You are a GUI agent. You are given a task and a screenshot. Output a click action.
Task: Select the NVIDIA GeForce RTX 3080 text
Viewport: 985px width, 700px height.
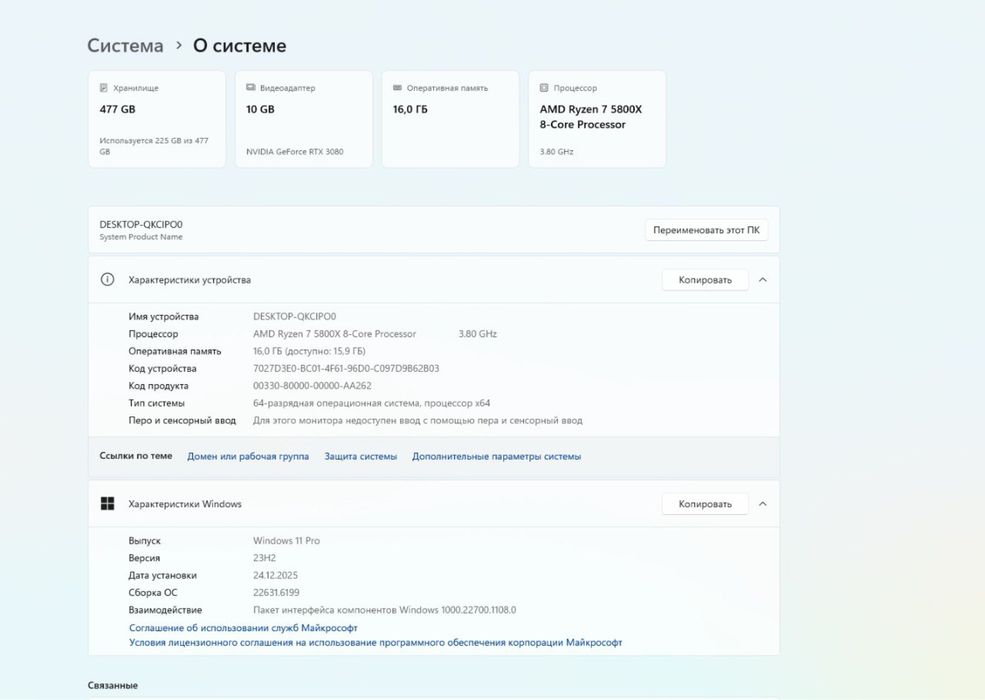click(x=295, y=151)
